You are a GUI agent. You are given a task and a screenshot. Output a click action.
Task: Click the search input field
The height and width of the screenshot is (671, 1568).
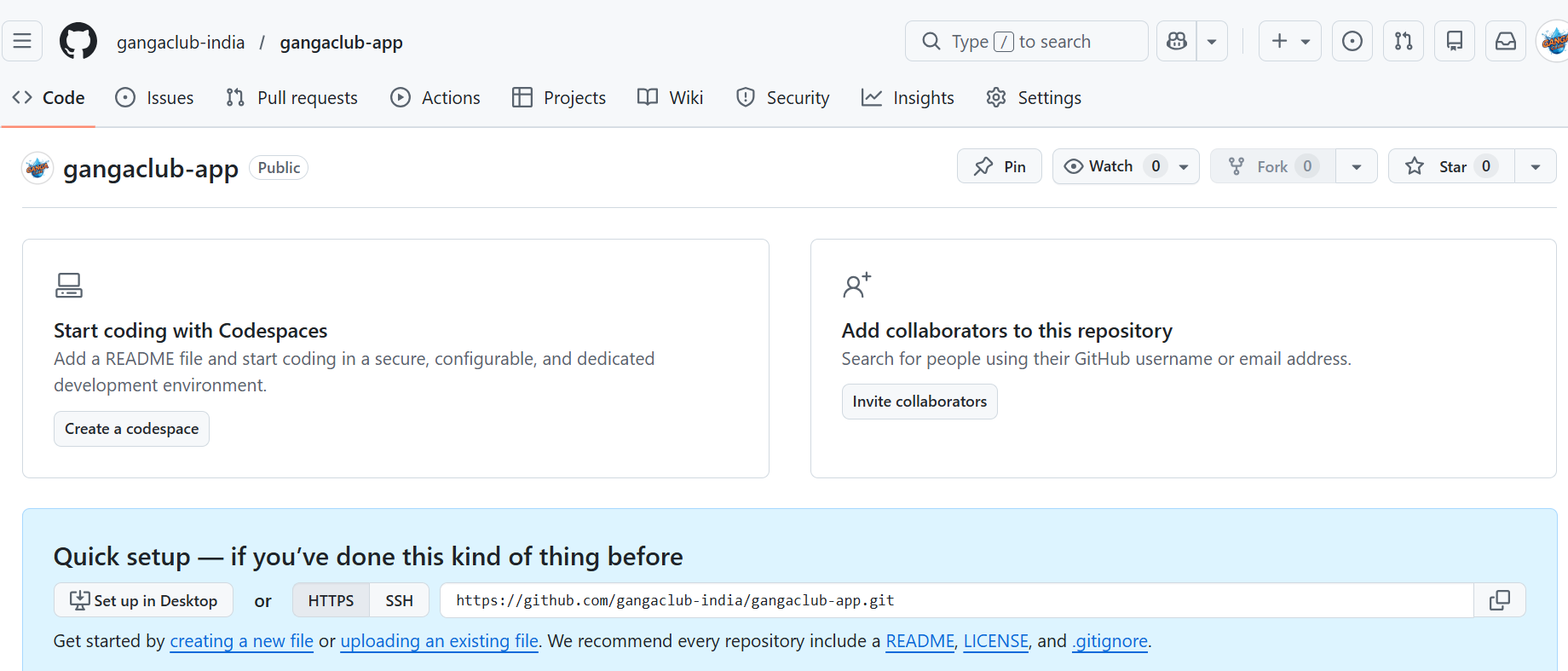point(1026,41)
